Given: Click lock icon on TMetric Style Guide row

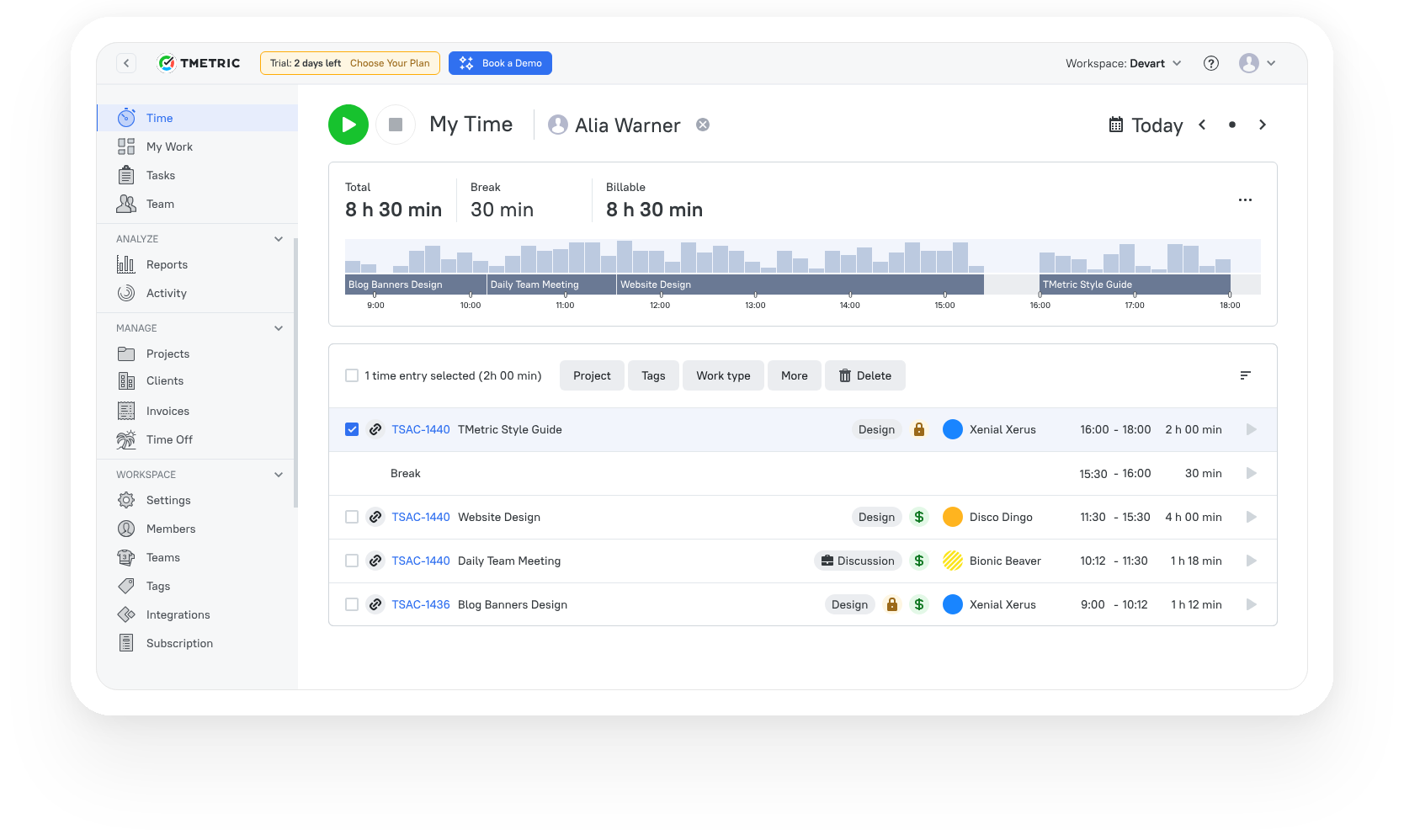Looking at the screenshot, I should click(x=919, y=429).
